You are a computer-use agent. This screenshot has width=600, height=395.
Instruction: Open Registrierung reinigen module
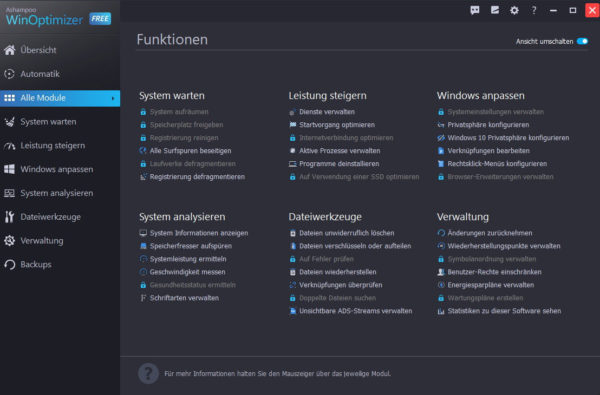[x=184, y=138]
